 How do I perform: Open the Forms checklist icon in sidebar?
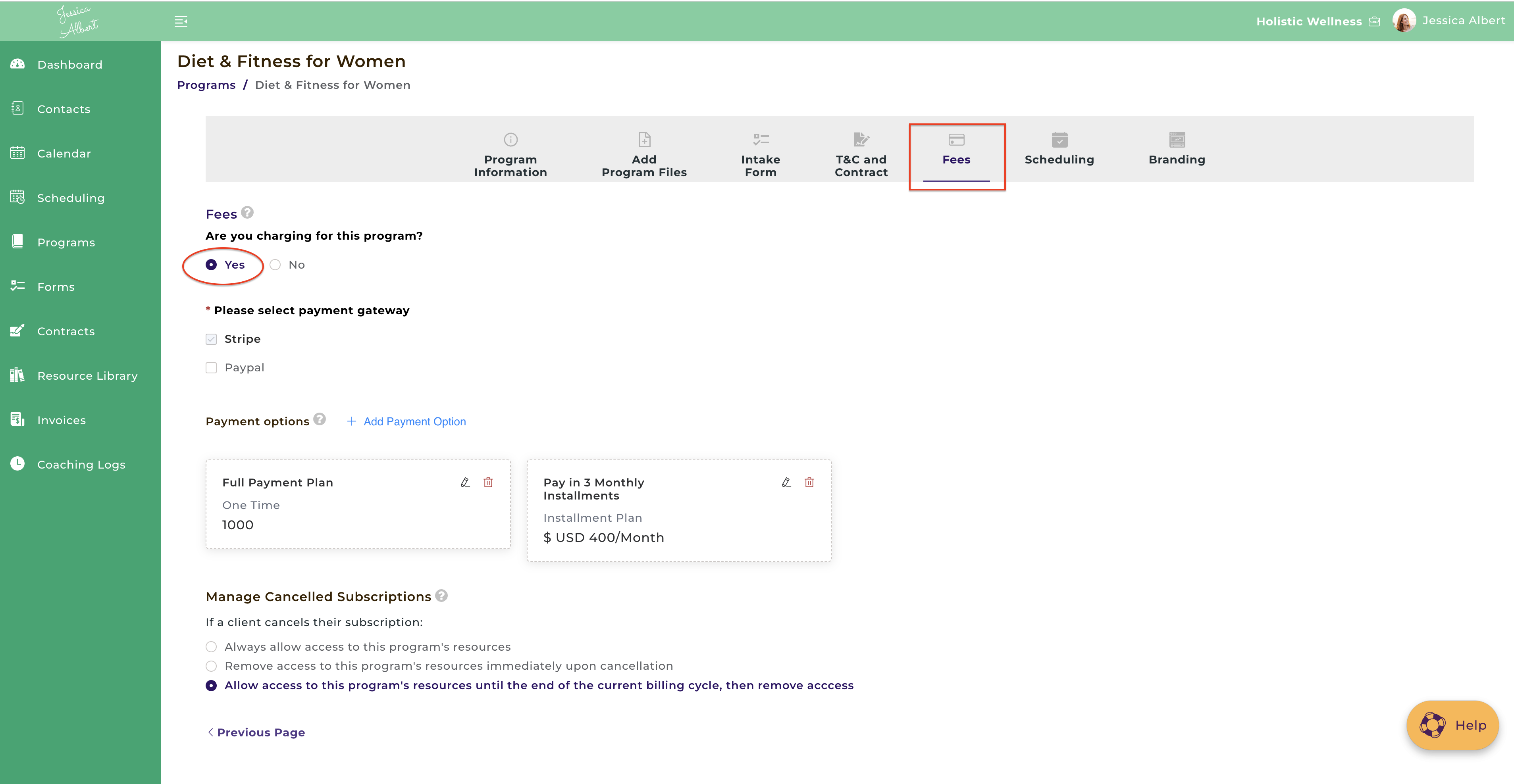click(x=17, y=286)
